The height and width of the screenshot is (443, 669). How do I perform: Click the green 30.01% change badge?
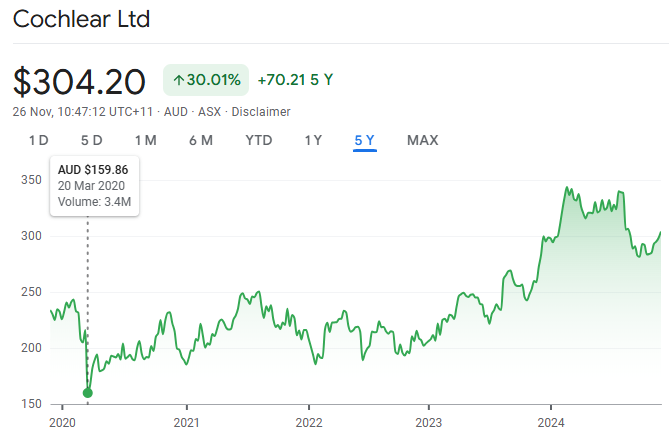pyautogui.click(x=206, y=80)
